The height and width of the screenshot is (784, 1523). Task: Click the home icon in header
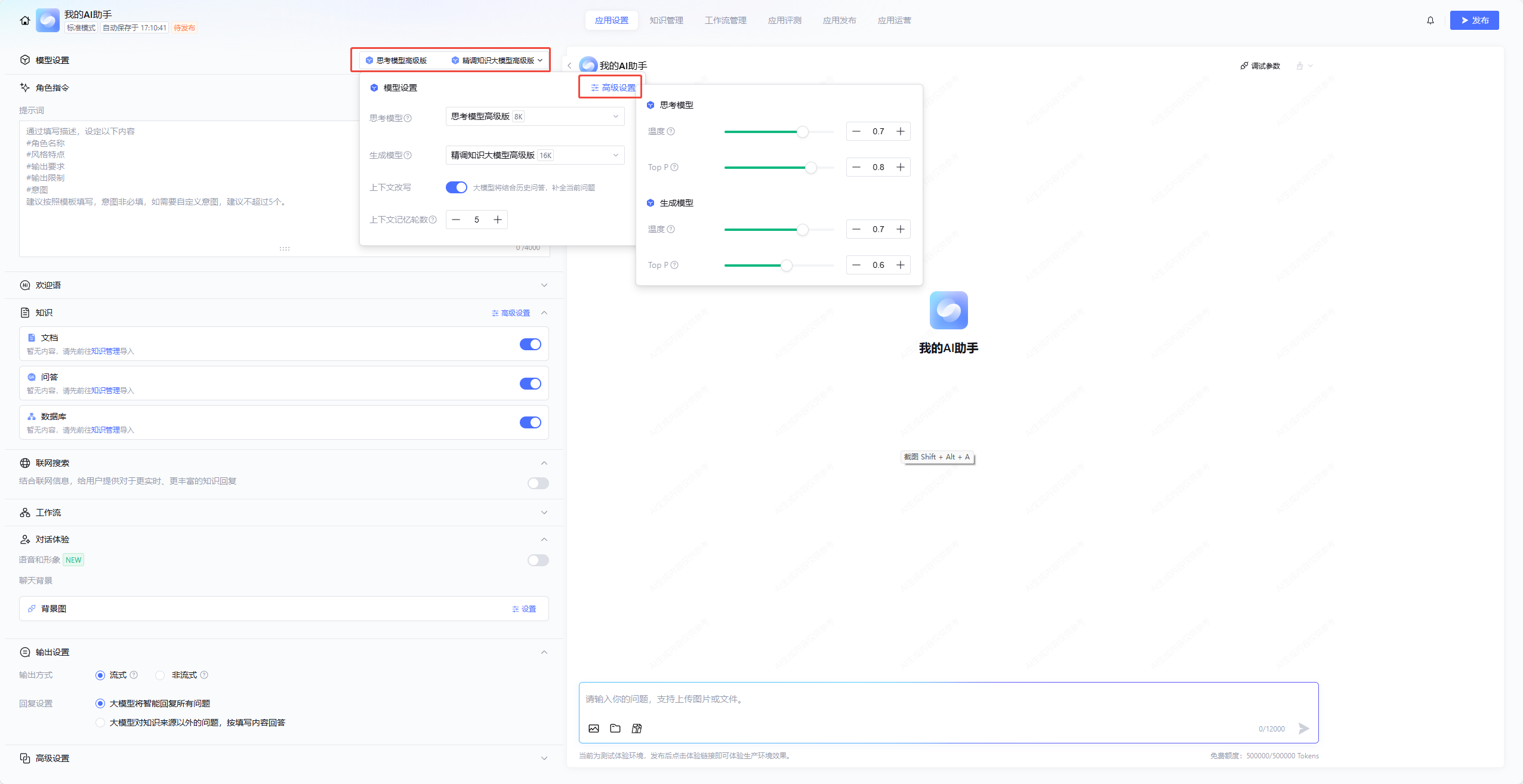point(24,20)
